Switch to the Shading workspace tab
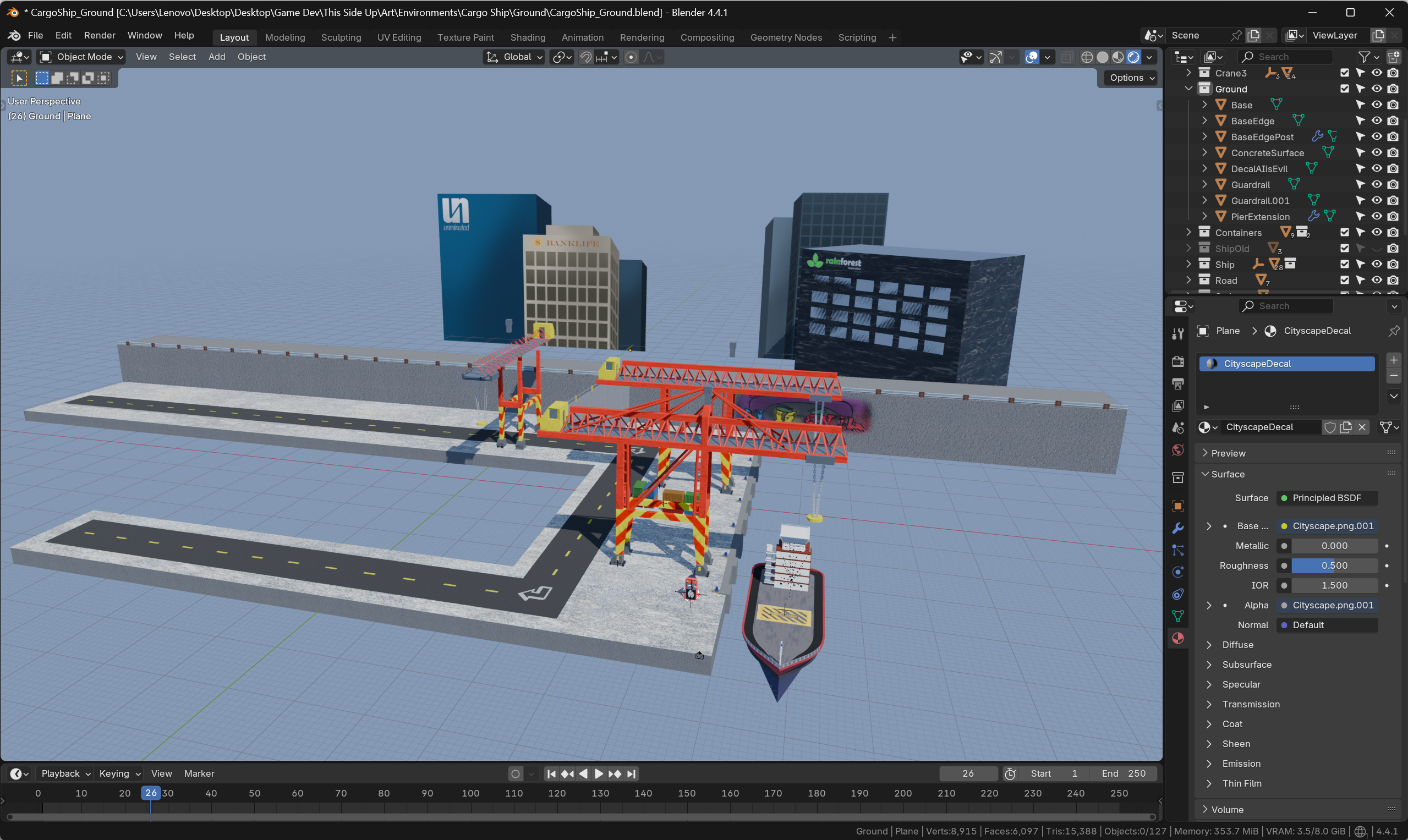The height and width of the screenshot is (840, 1408). (x=527, y=37)
